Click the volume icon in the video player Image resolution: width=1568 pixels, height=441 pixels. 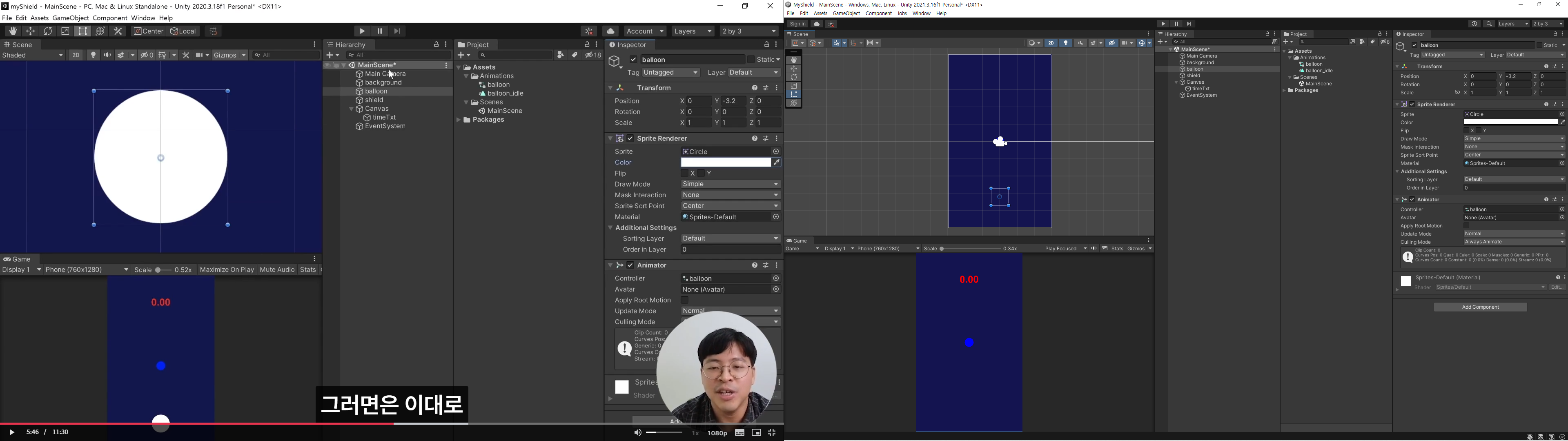637,433
